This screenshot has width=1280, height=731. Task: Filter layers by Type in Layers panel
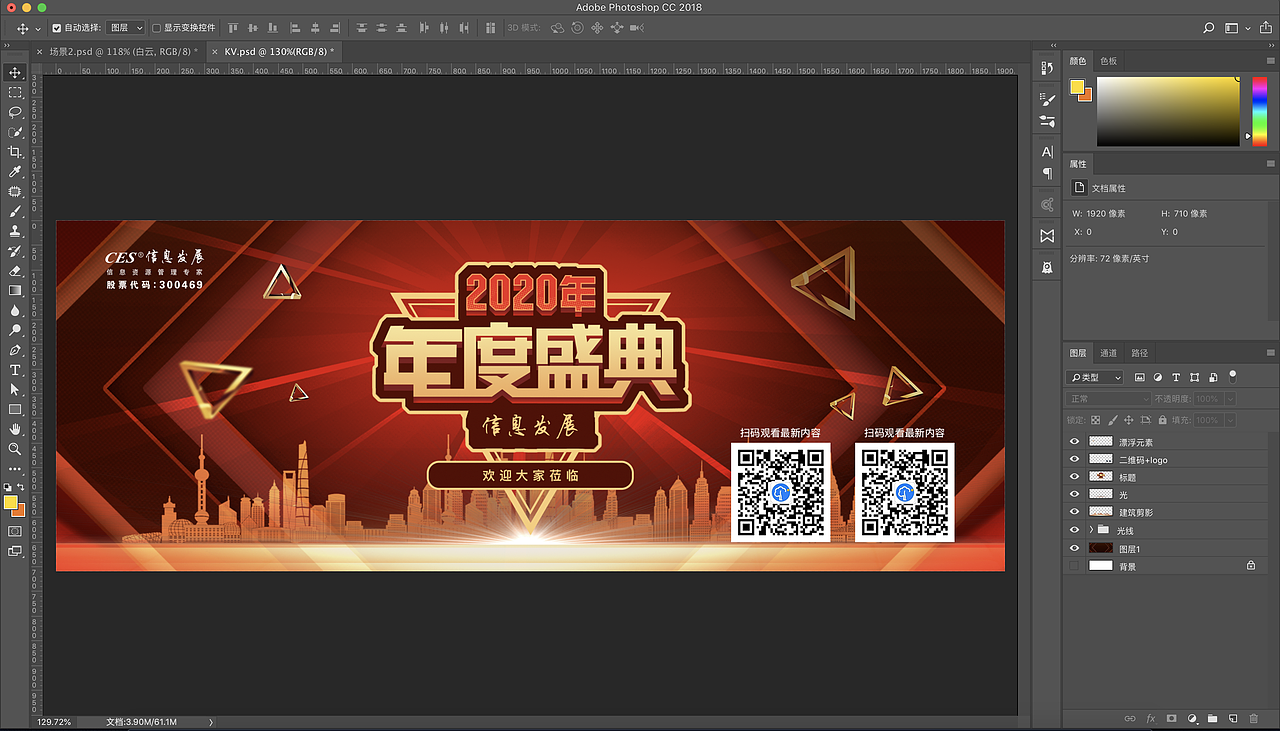point(1095,377)
